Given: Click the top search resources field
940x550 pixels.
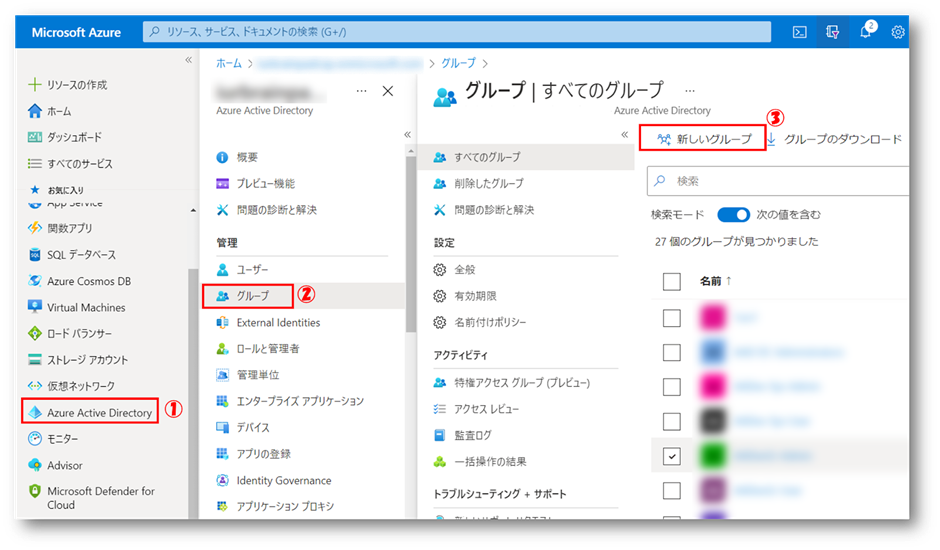Looking at the screenshot, I should pyautogui.click(x=457, y=32).
